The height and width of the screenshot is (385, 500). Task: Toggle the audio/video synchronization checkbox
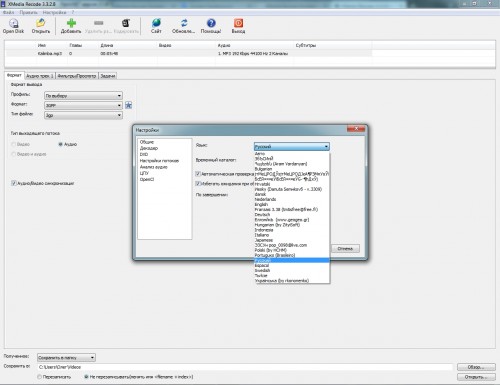(14, 183)
